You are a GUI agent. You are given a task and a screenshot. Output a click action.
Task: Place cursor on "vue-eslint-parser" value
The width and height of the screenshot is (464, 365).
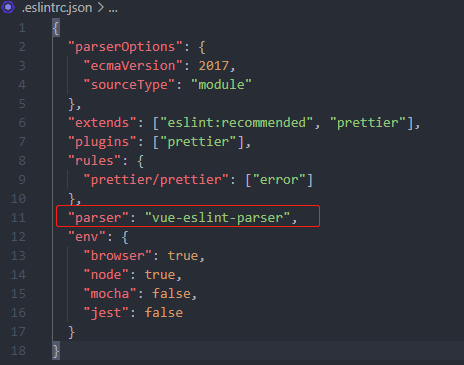[x=218, y=218]
